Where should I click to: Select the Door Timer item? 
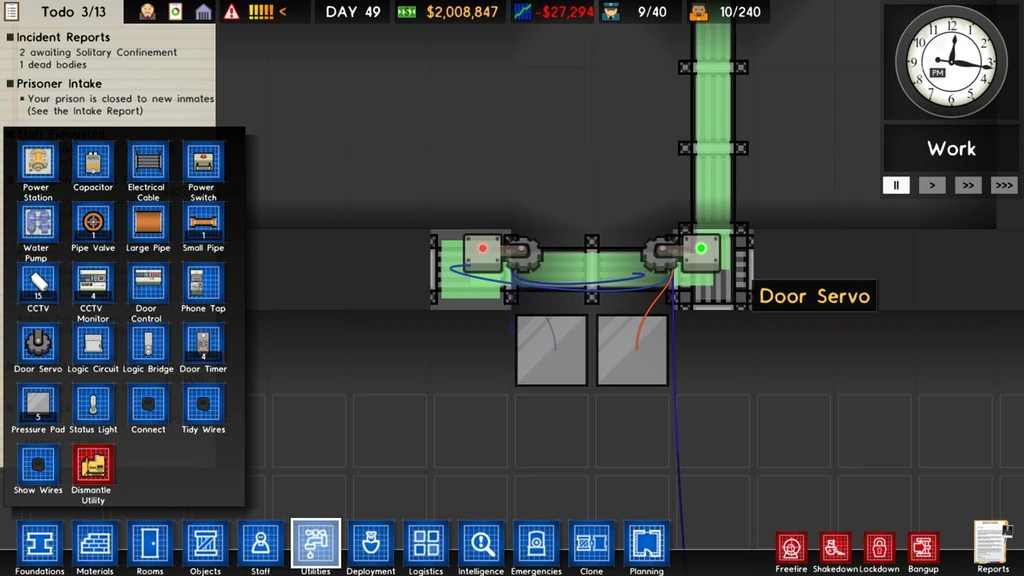tap(202, 344)
